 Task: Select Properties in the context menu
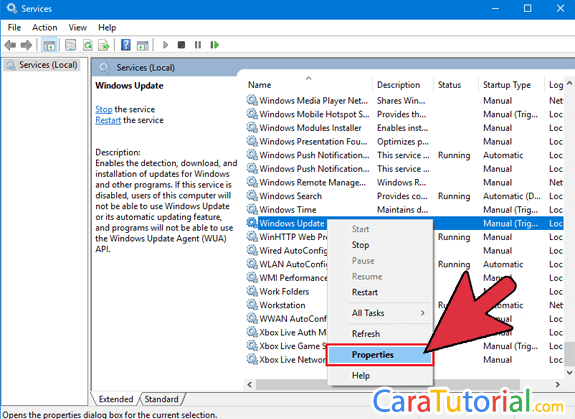380,354
